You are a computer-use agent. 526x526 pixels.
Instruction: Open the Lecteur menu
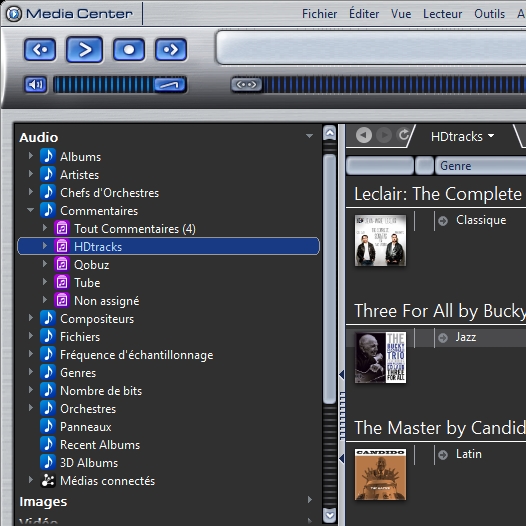[x=442, y=14]
